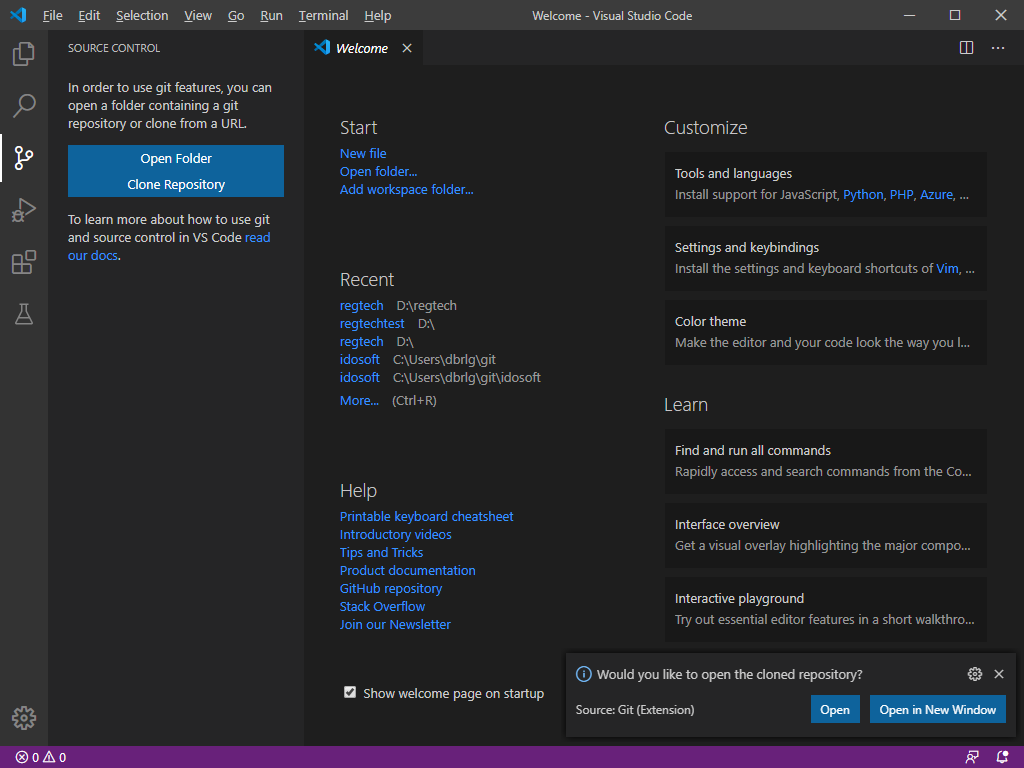Viewport: 1024px width, 768px height.
Task: Open the Selection menu
Action: pos(142,16)
